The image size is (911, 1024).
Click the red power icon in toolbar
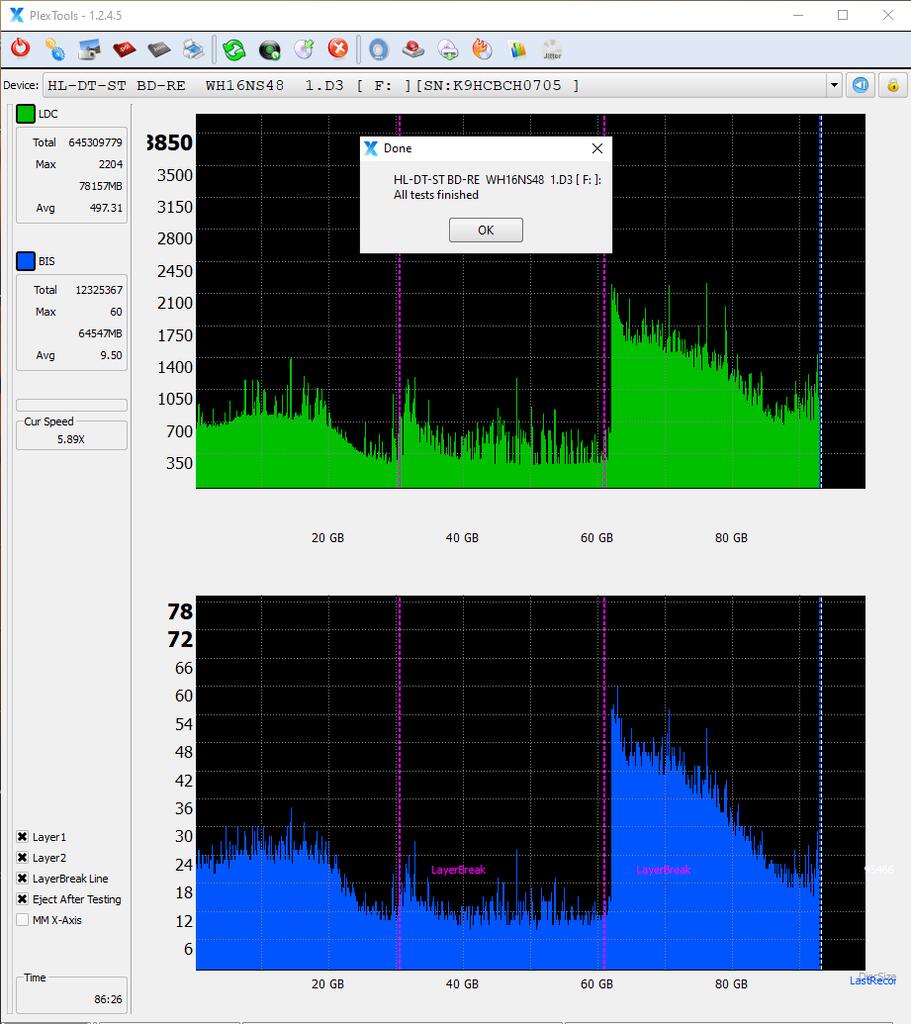[x=20, y=49]
